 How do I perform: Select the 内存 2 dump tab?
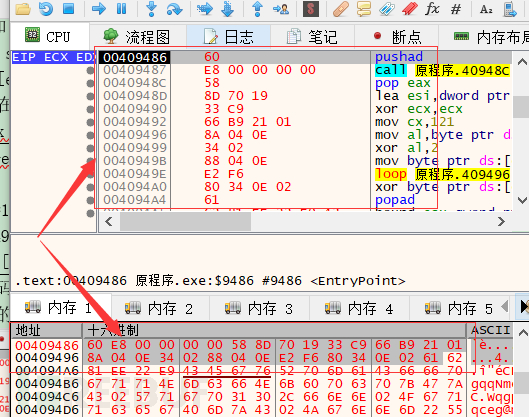click(159, 308)
